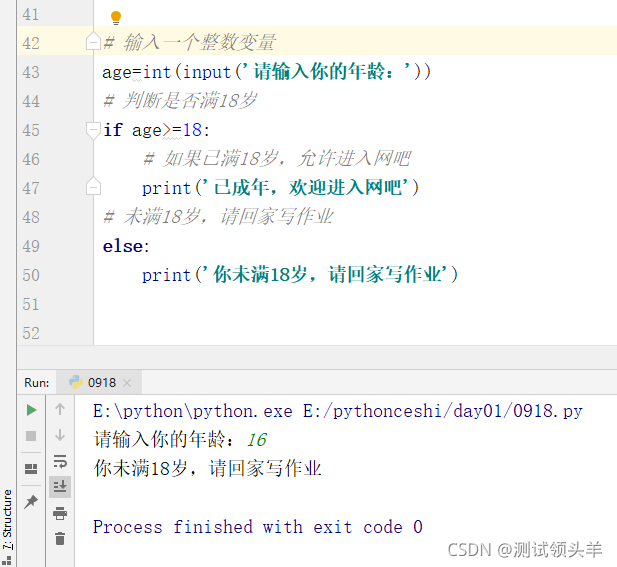Toggle scroll to end of console

tap(60, 487)
